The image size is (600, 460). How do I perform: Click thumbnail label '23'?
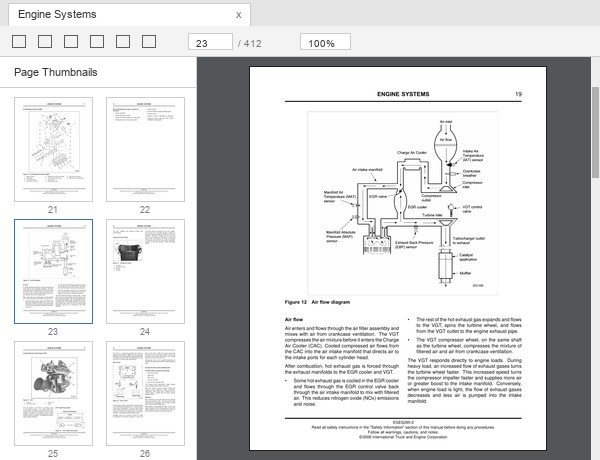[x=53, y=331]
